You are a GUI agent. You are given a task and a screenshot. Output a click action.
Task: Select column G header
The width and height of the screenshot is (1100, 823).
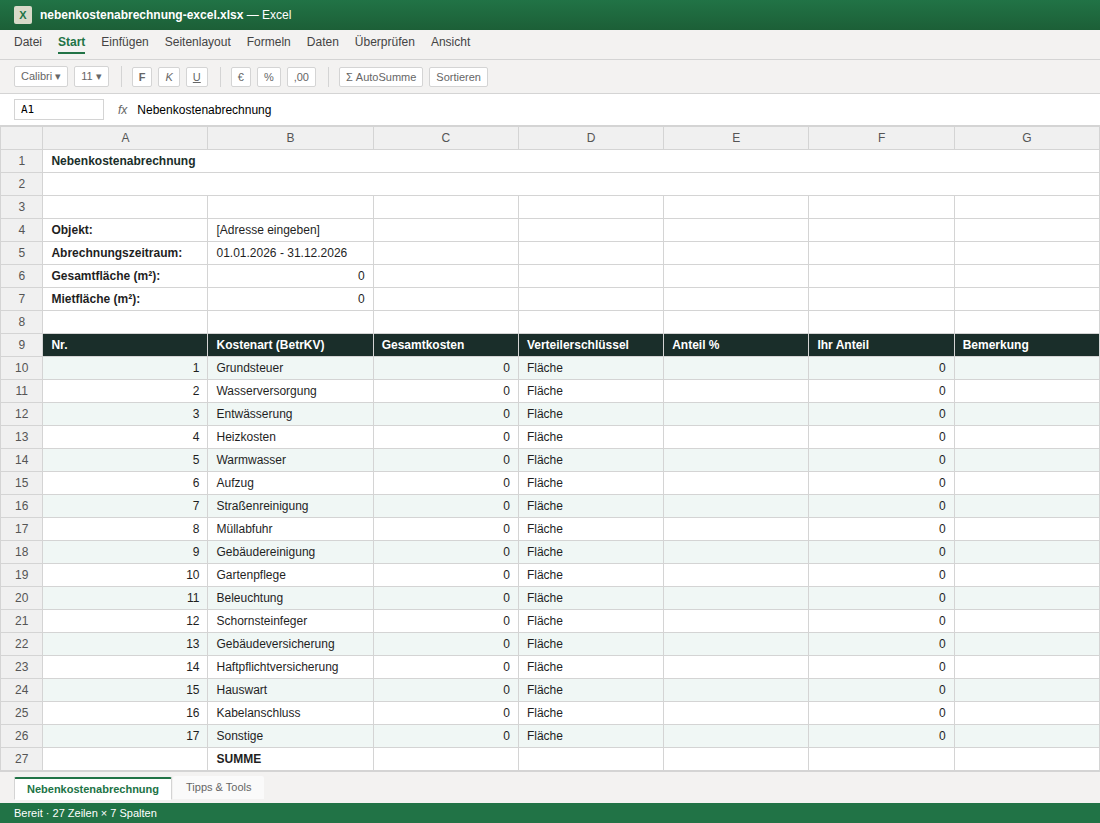(x=1026, y=138)
